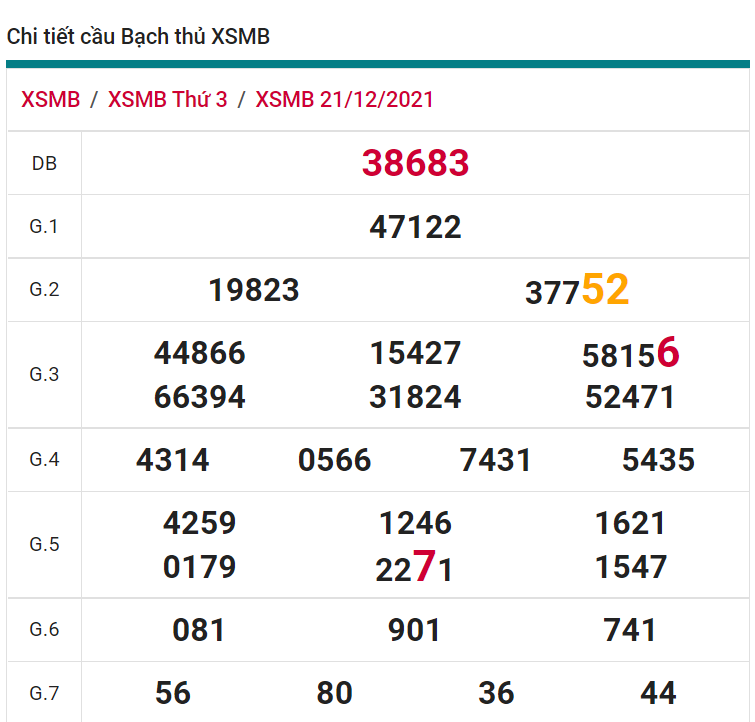Select the G.5 number 4259
Image resolution: width=755 pixels, height=722 pixels.
point(200,523)
